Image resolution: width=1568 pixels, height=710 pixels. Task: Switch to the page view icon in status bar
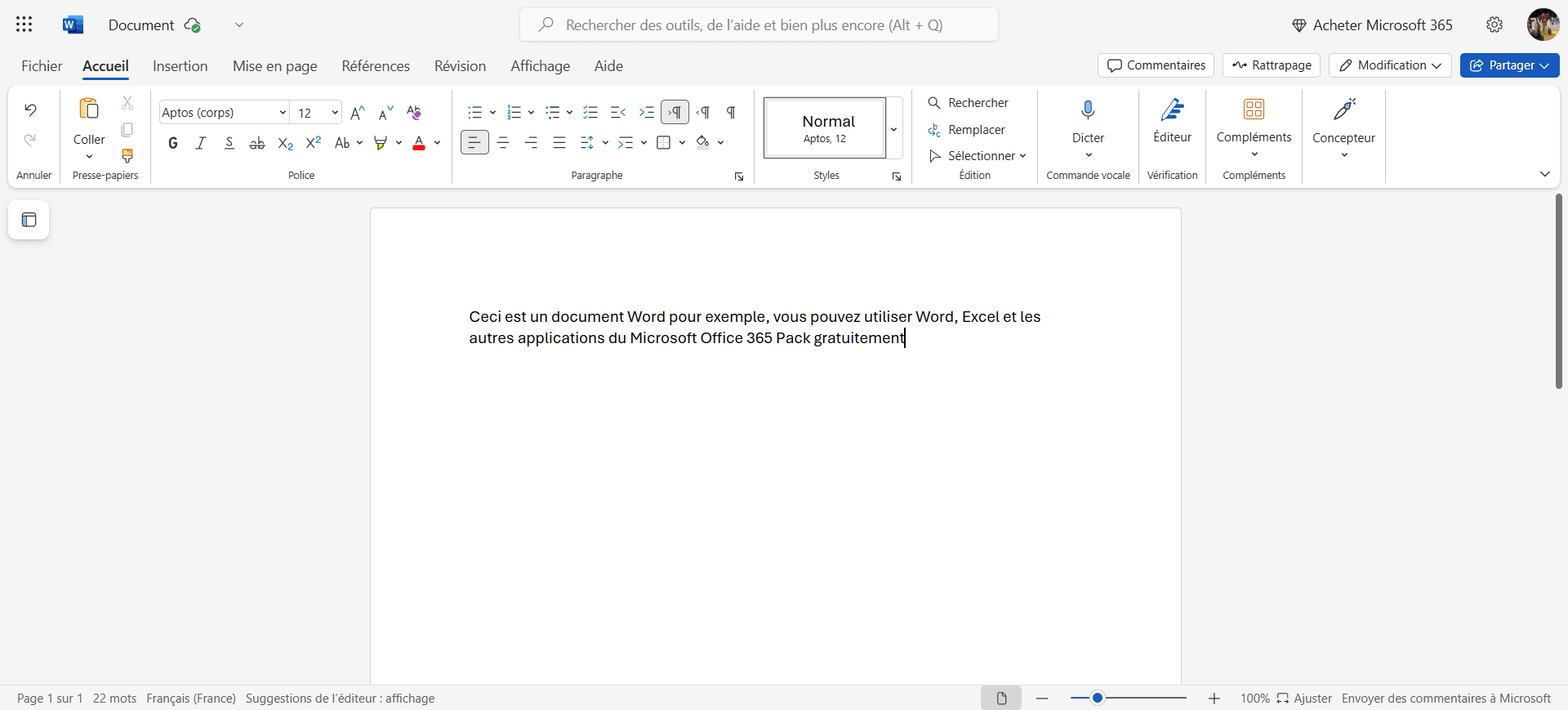[1001, 698]
